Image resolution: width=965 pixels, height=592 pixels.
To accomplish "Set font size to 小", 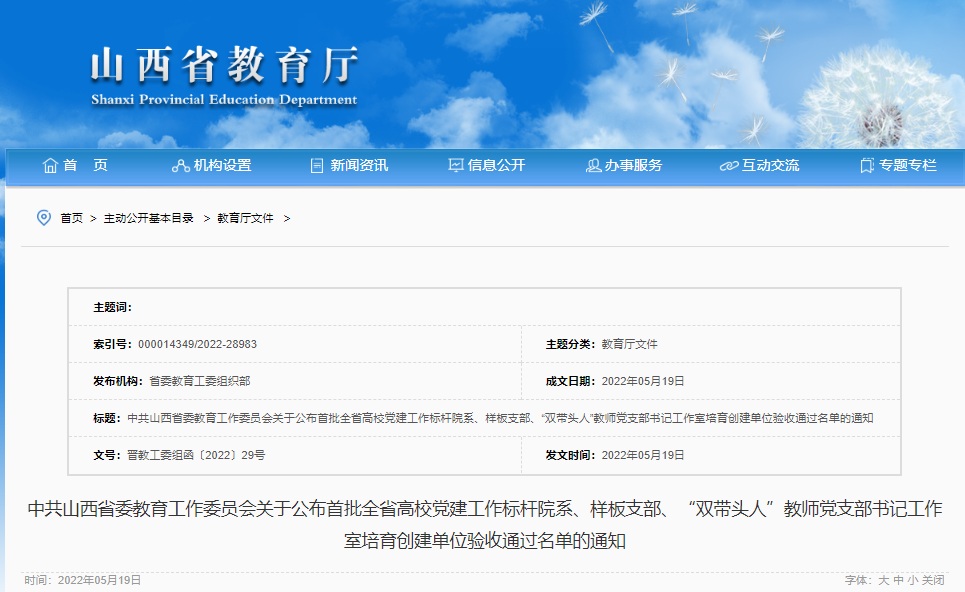I will 912,580.
